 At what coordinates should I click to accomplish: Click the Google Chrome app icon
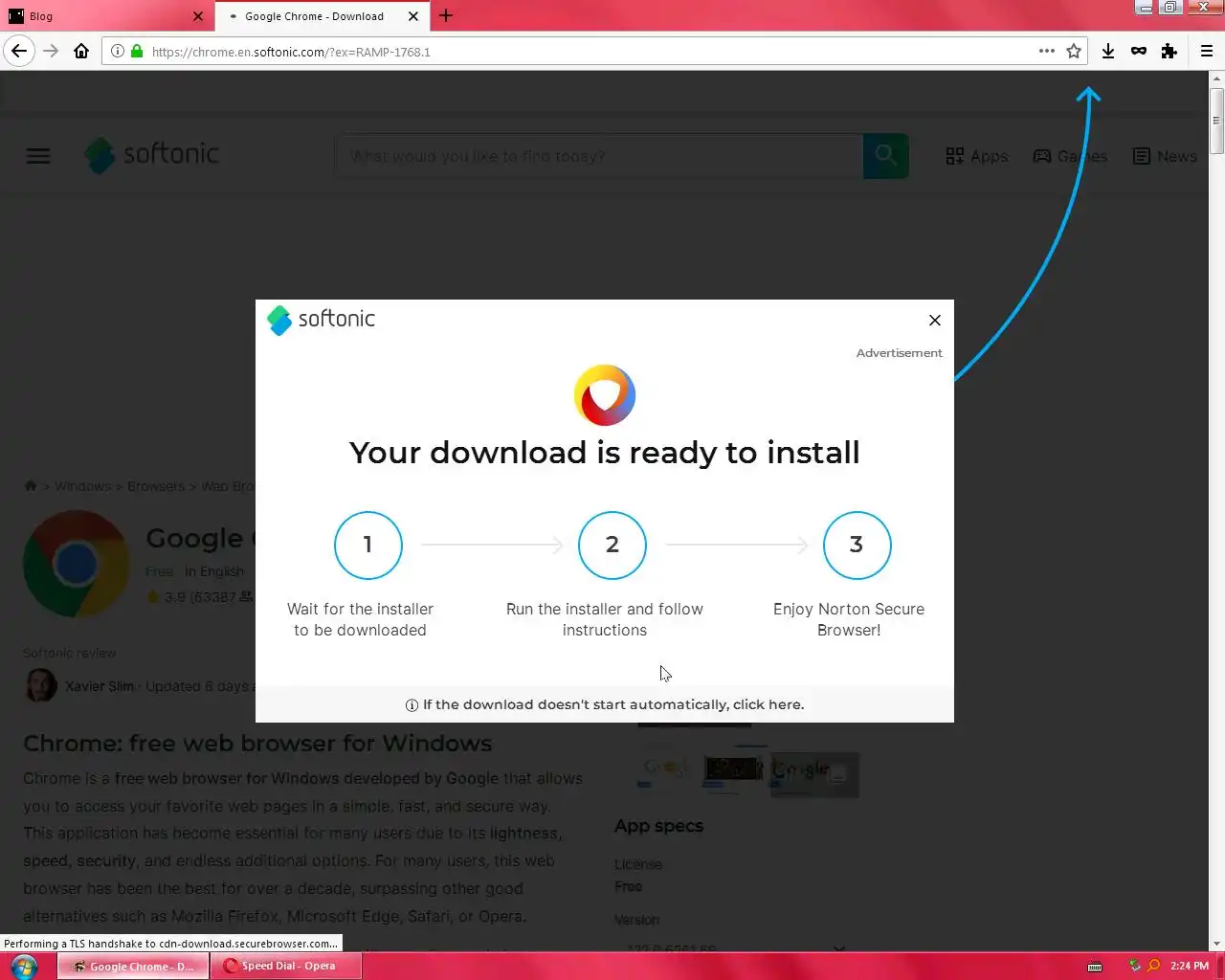point(77,564)
